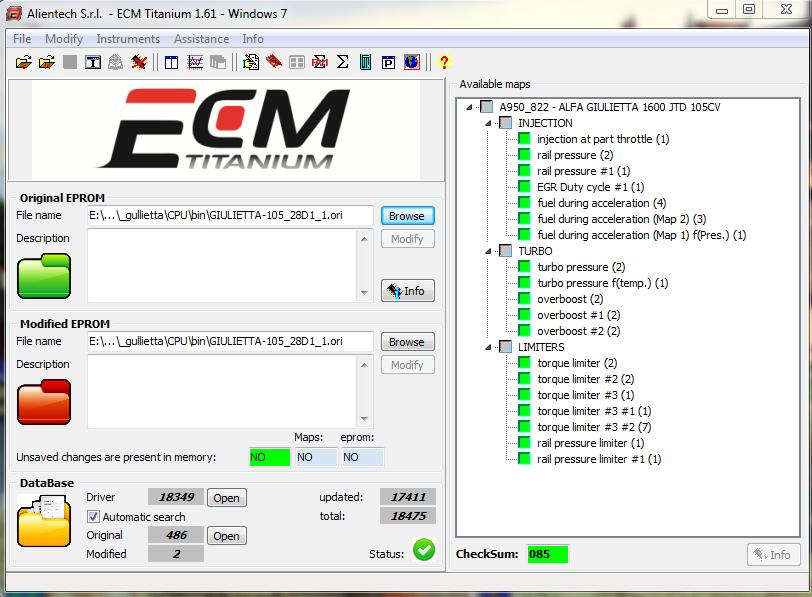Click the second open-folder toolbar icon

(x=47, y=62)
